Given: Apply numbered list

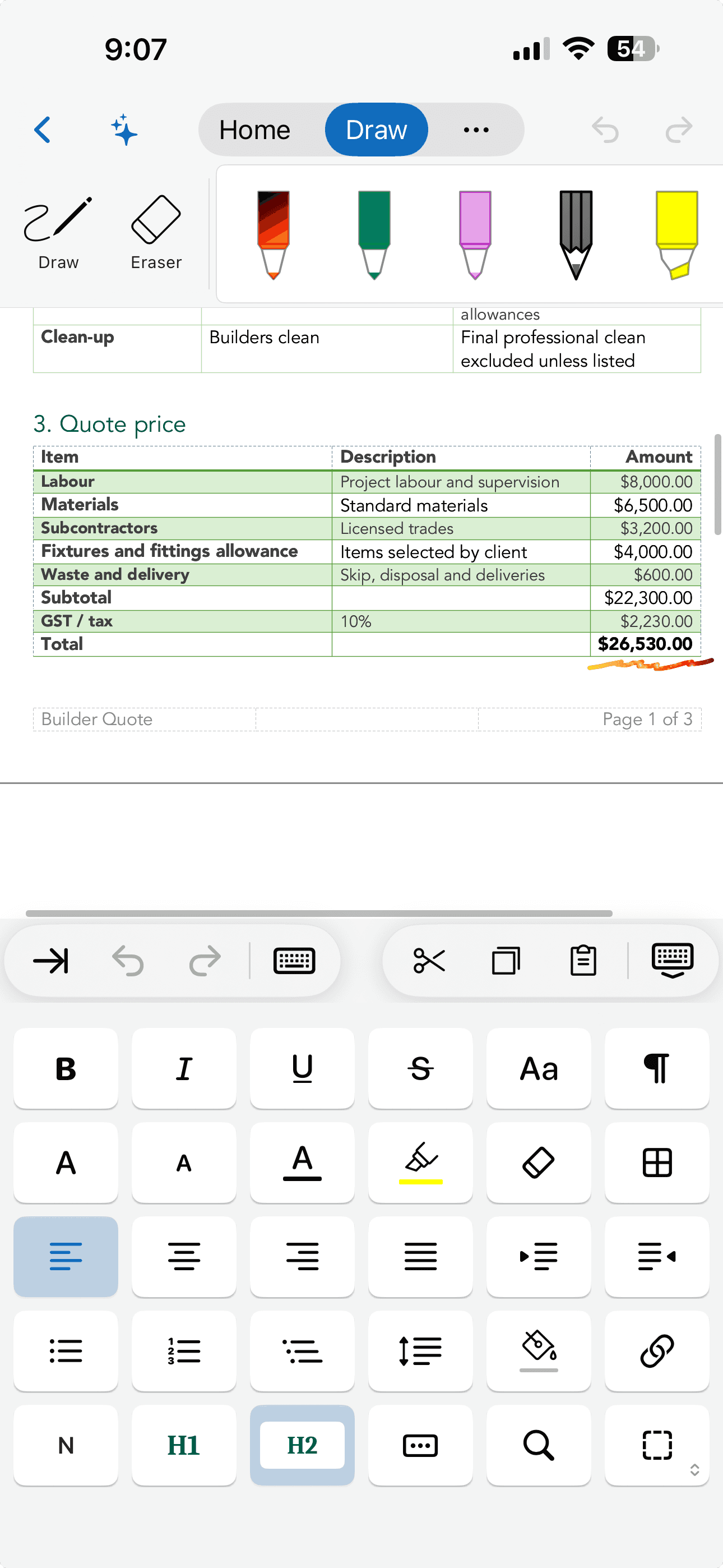Looking at the screenshot, I should pos(184,1352).
